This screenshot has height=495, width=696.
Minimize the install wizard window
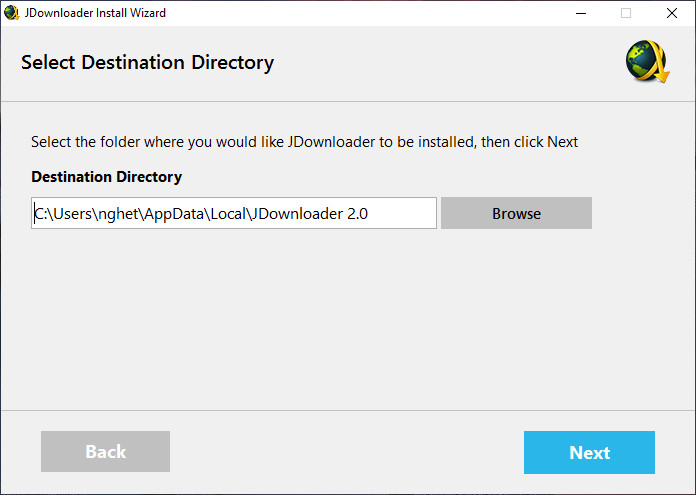[580, 13]
